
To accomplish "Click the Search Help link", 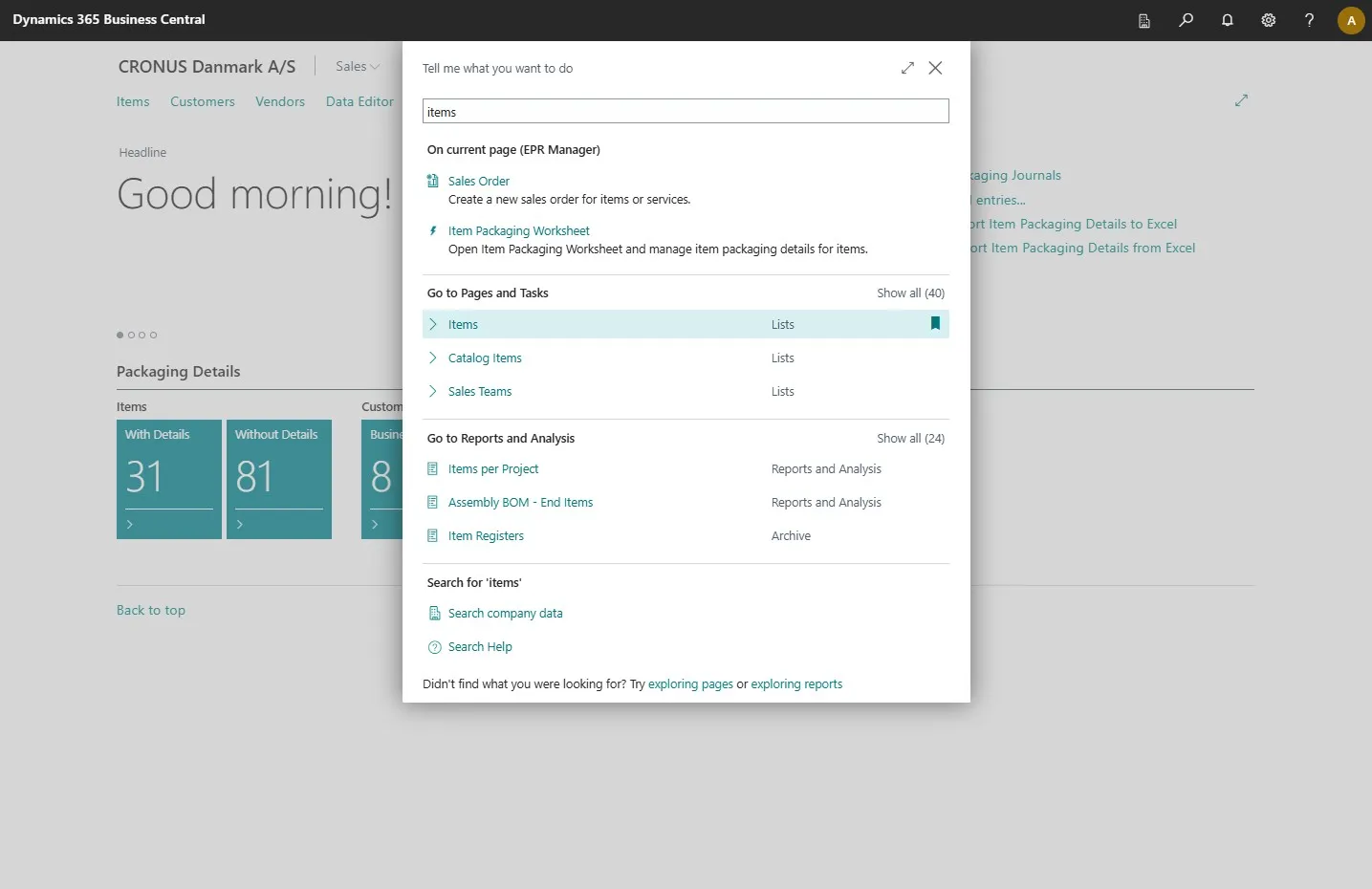I will click(480, 647).
